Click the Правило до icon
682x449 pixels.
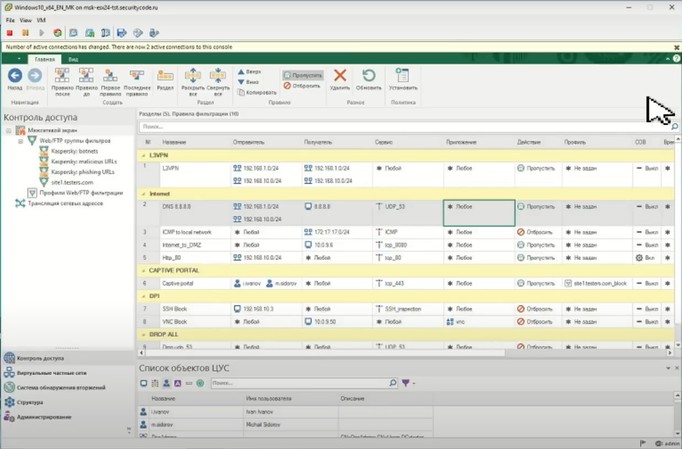[x=86, y=76]
